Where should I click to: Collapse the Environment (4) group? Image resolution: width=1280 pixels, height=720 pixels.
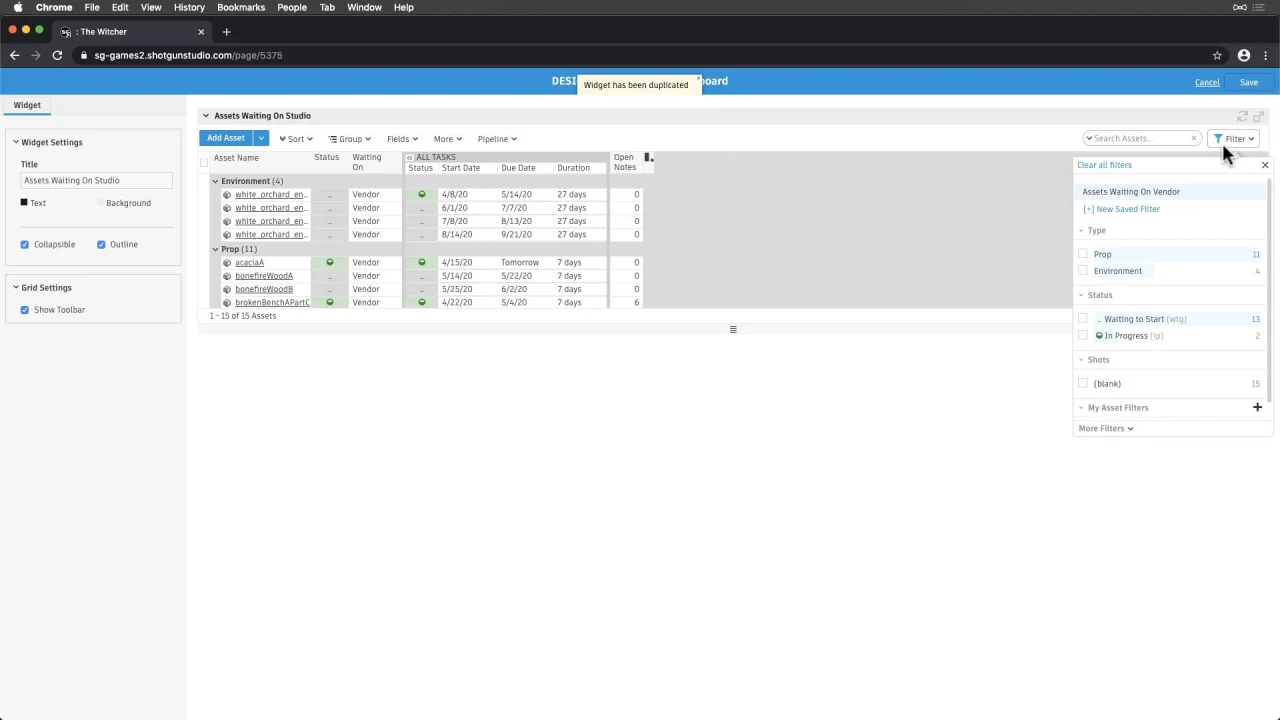coord(215,181)
